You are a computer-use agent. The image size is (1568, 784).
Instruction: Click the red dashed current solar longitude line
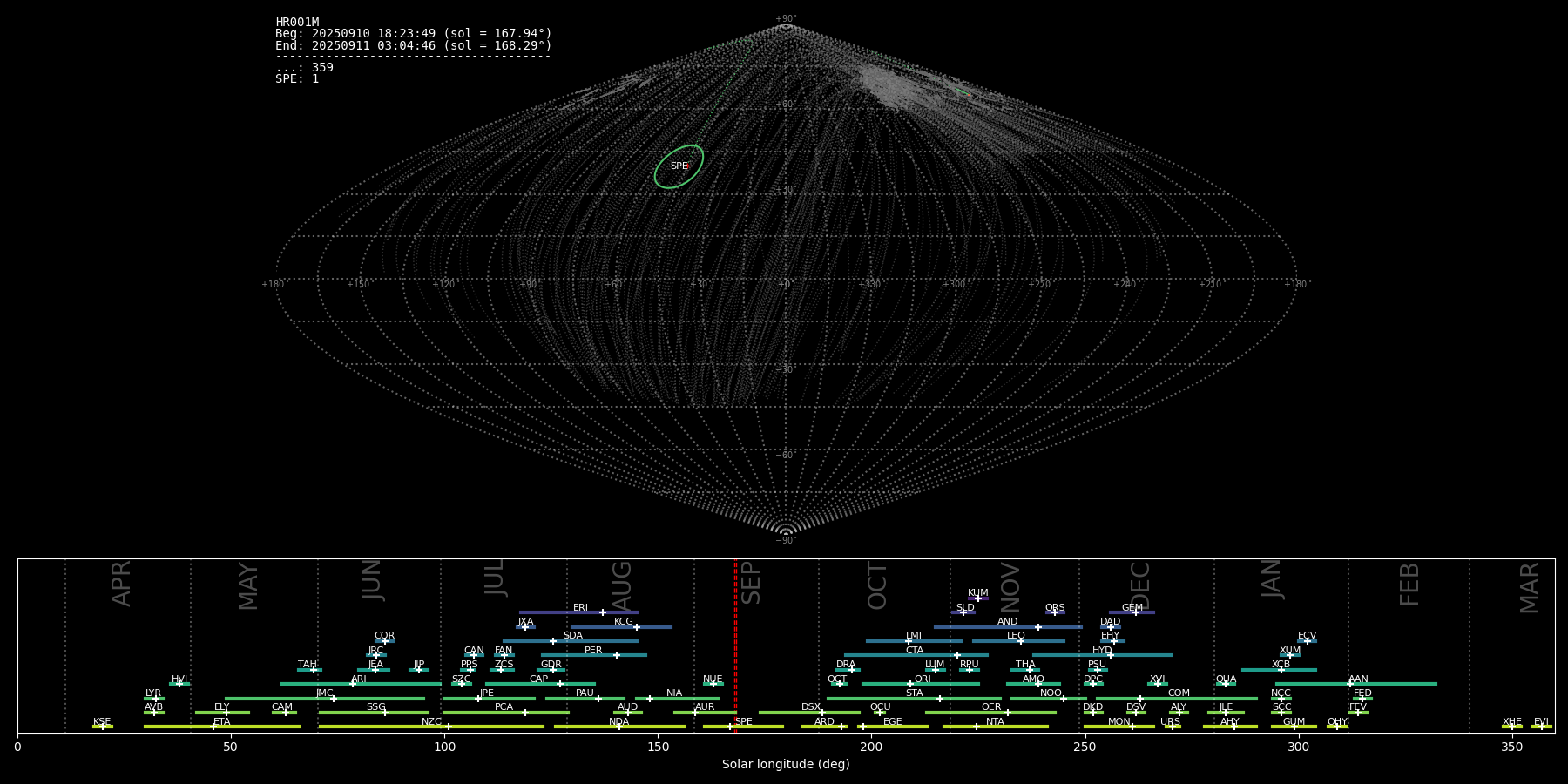pyautogui.click(x=735, y=645)
